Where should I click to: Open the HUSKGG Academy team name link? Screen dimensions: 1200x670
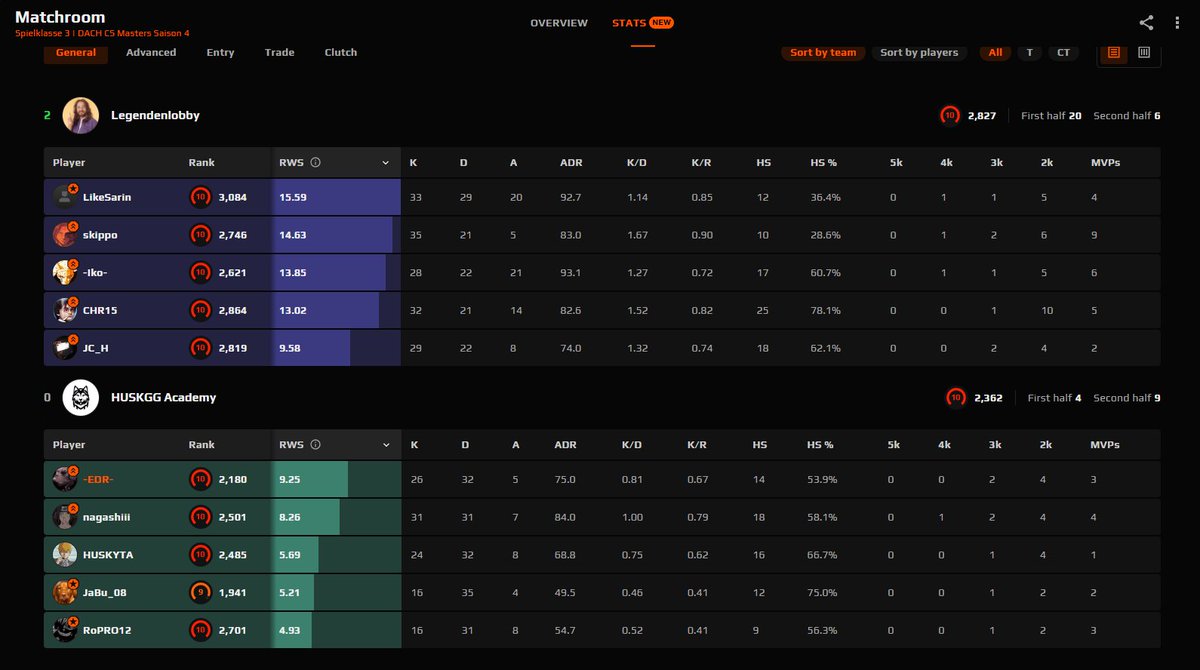(x=163, y=397)
